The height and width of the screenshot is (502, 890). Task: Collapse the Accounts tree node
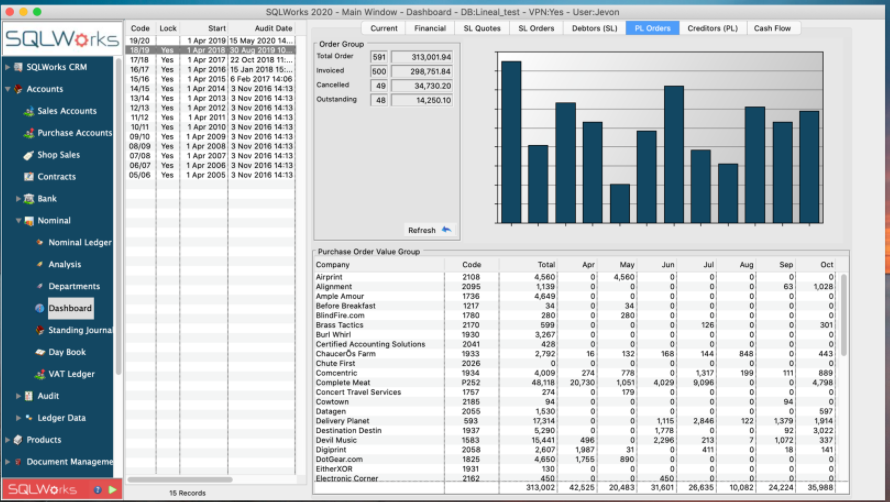tap(7, 89)
